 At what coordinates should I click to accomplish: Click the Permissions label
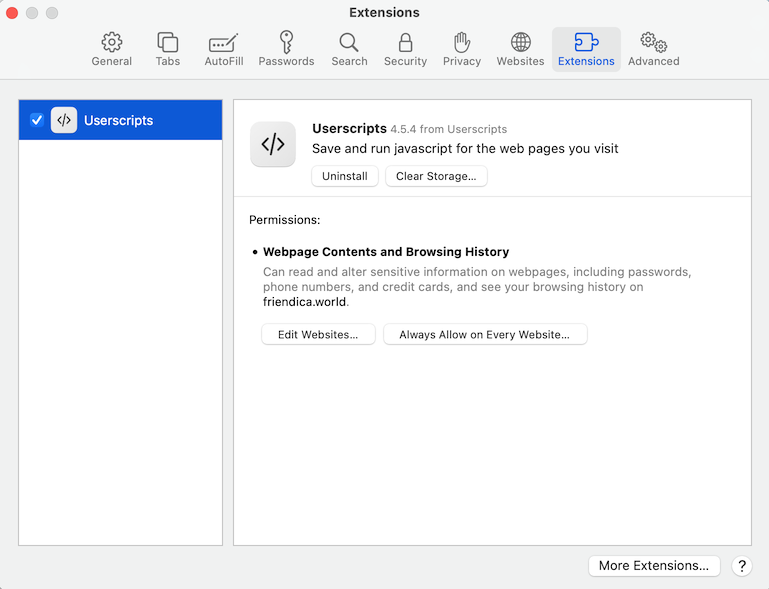point(284,220)
